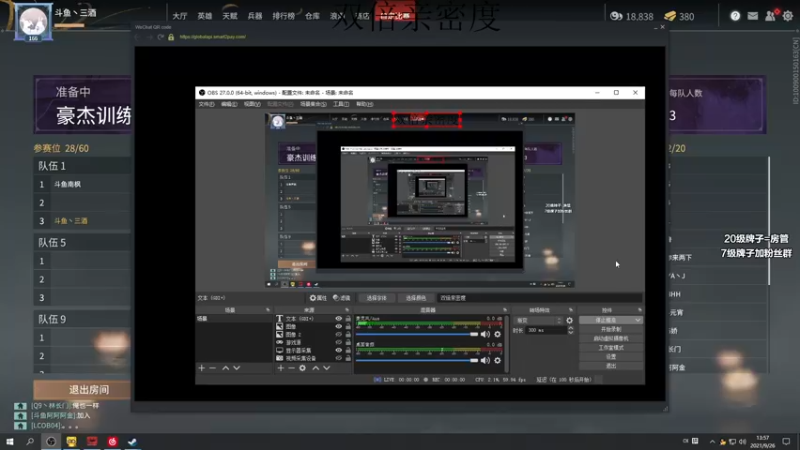This screenshot has height=450, width=800.
Task: Hide the 文本 (GDI+) source with eye icon
Action: tap(338, 318)
